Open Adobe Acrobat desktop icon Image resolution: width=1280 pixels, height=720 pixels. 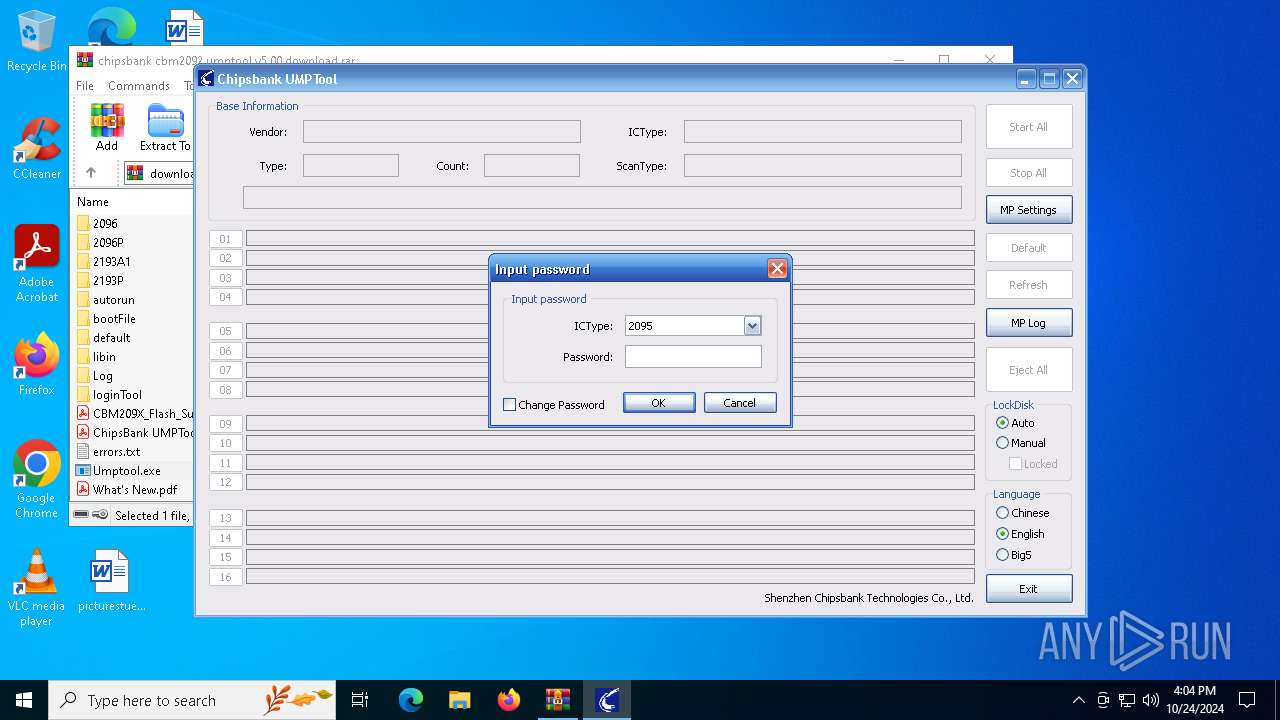pyautogui.click(x=37, y=264)
